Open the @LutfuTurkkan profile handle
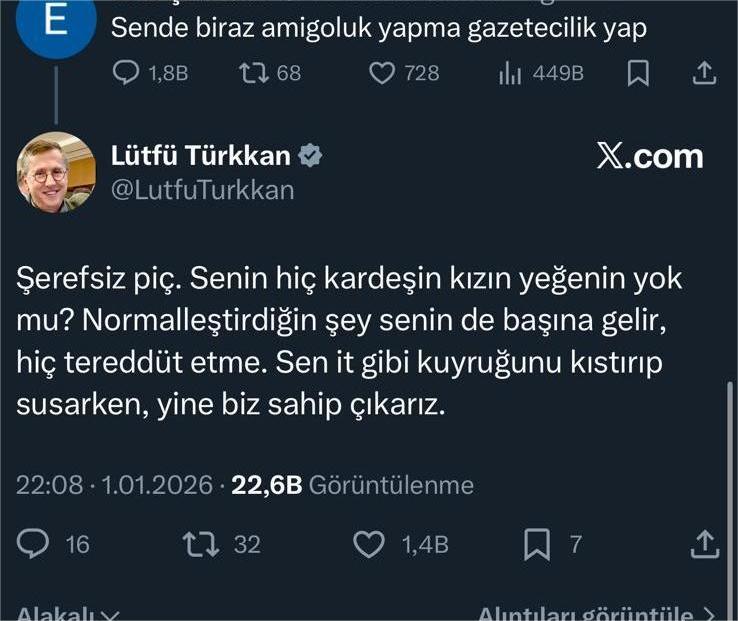Screen dimensions: 738x621 [201, 190]
